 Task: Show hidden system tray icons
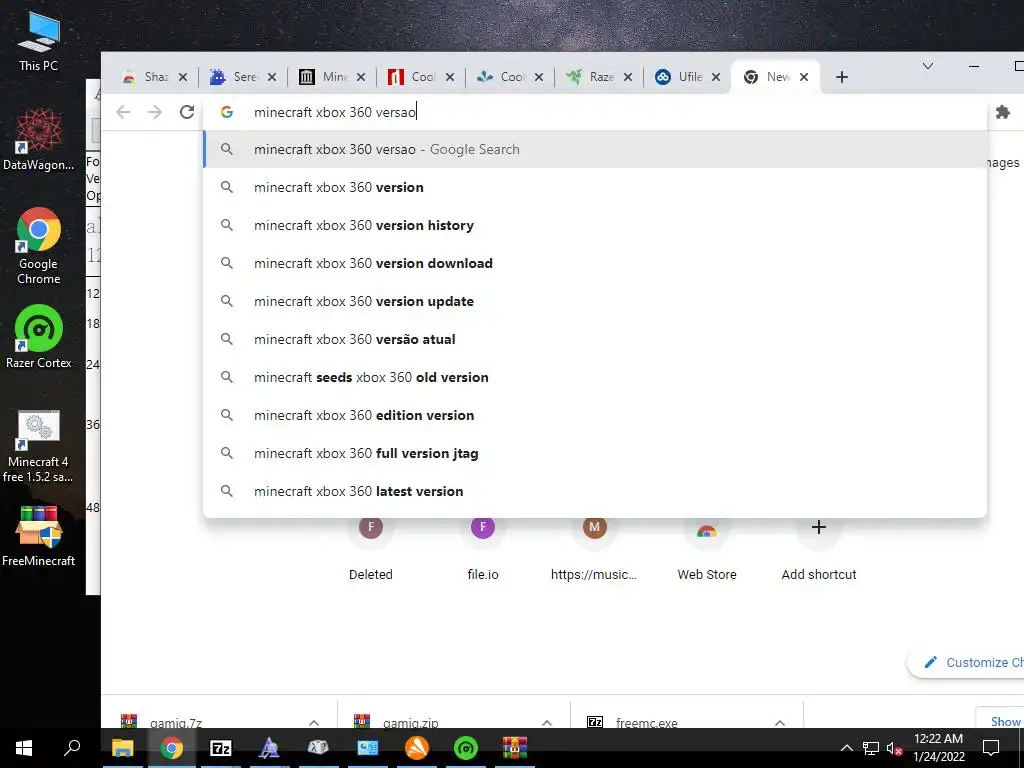[846, 748]
